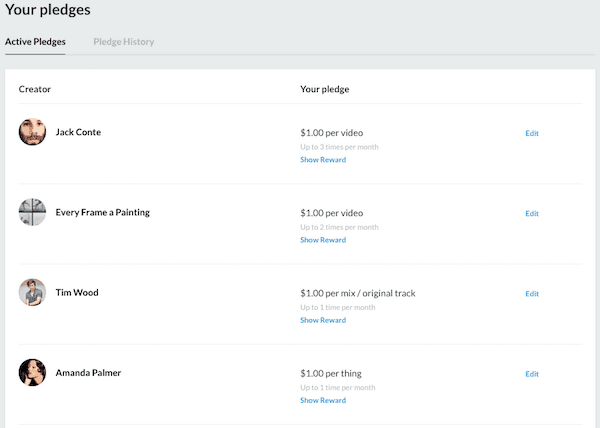Edit the Tim Wood pledge

click(x=531, y=294)
